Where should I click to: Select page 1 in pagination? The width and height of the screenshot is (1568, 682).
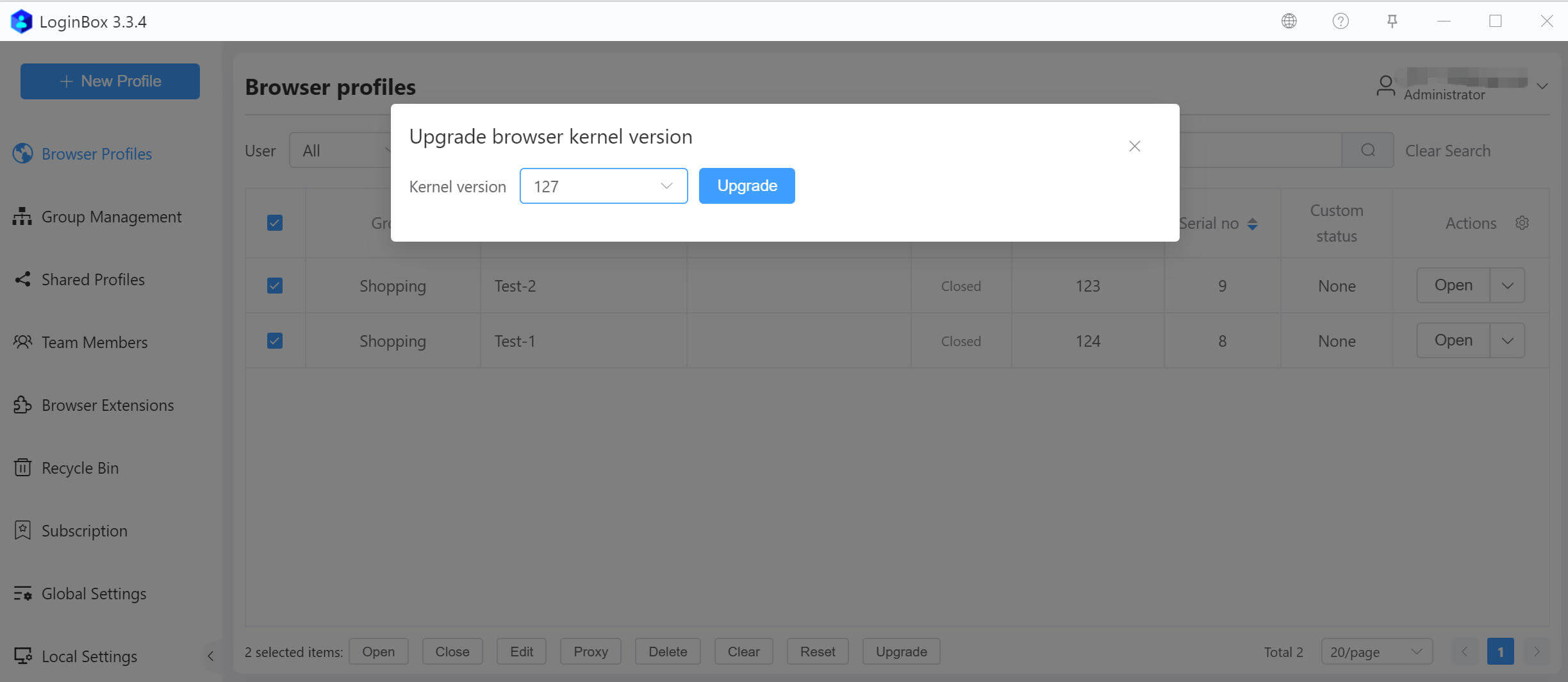pos(1500,652)
